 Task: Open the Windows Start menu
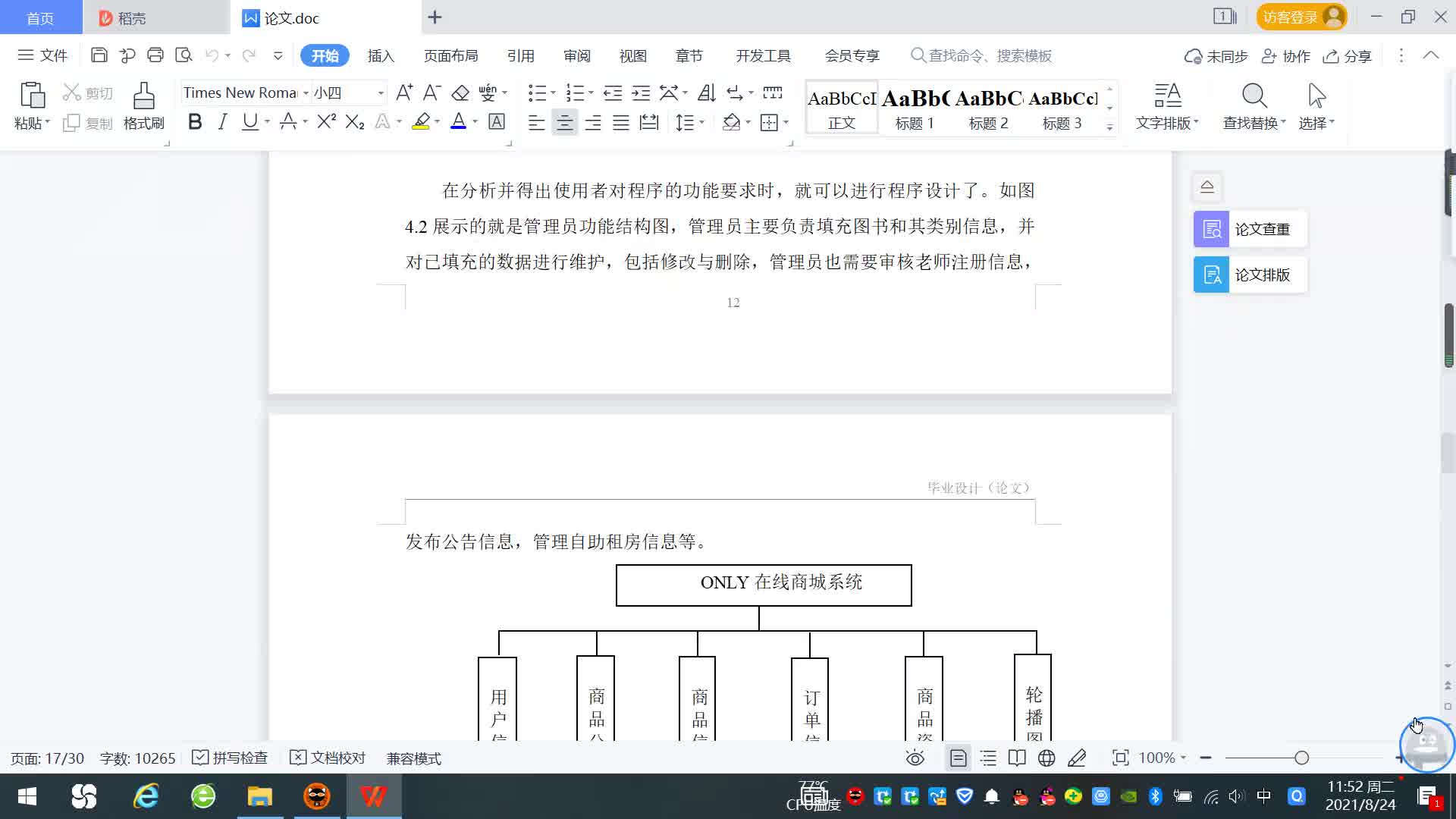[27, 796]
